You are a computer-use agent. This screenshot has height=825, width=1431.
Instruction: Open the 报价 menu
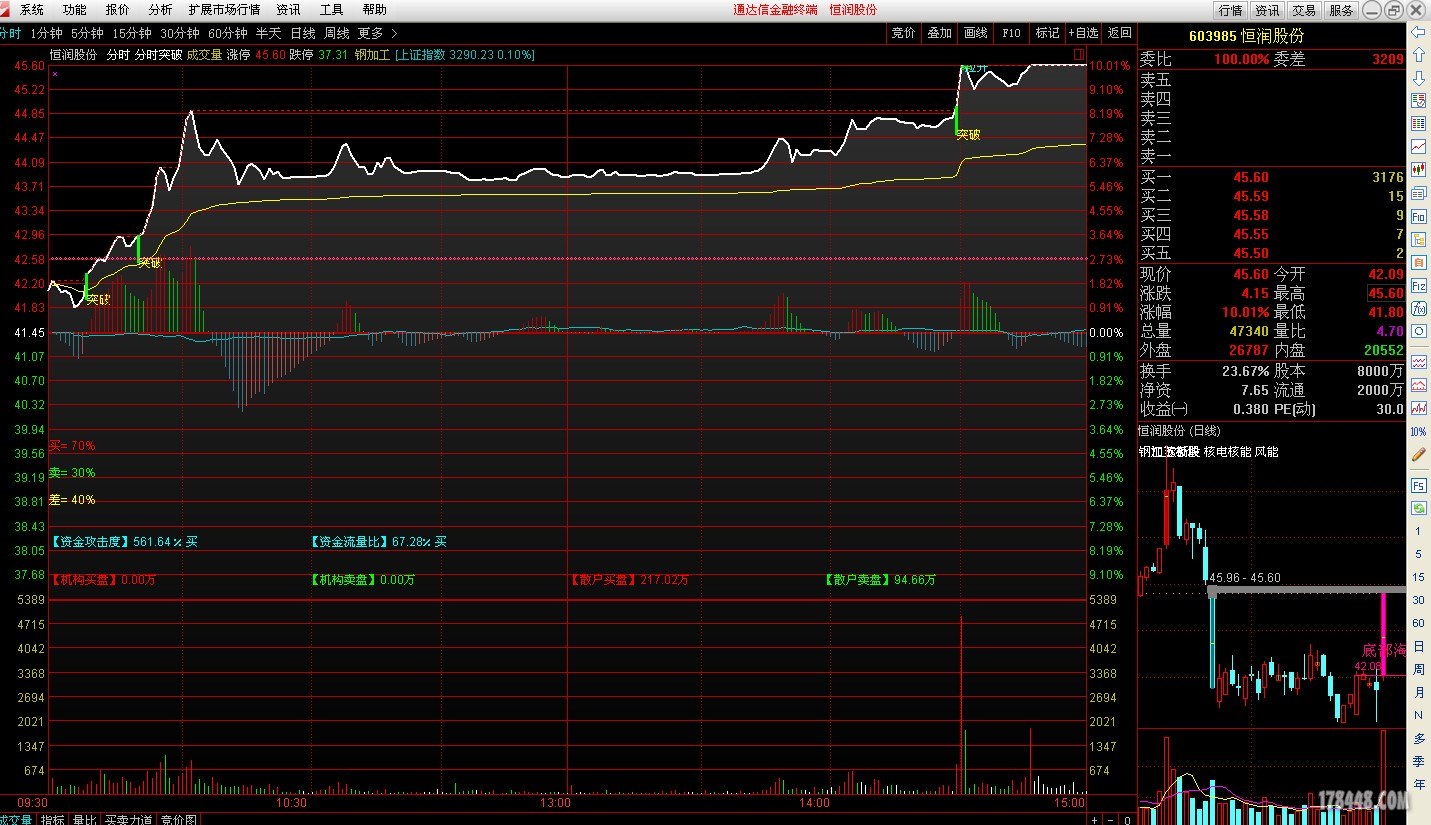click(117, 9)
